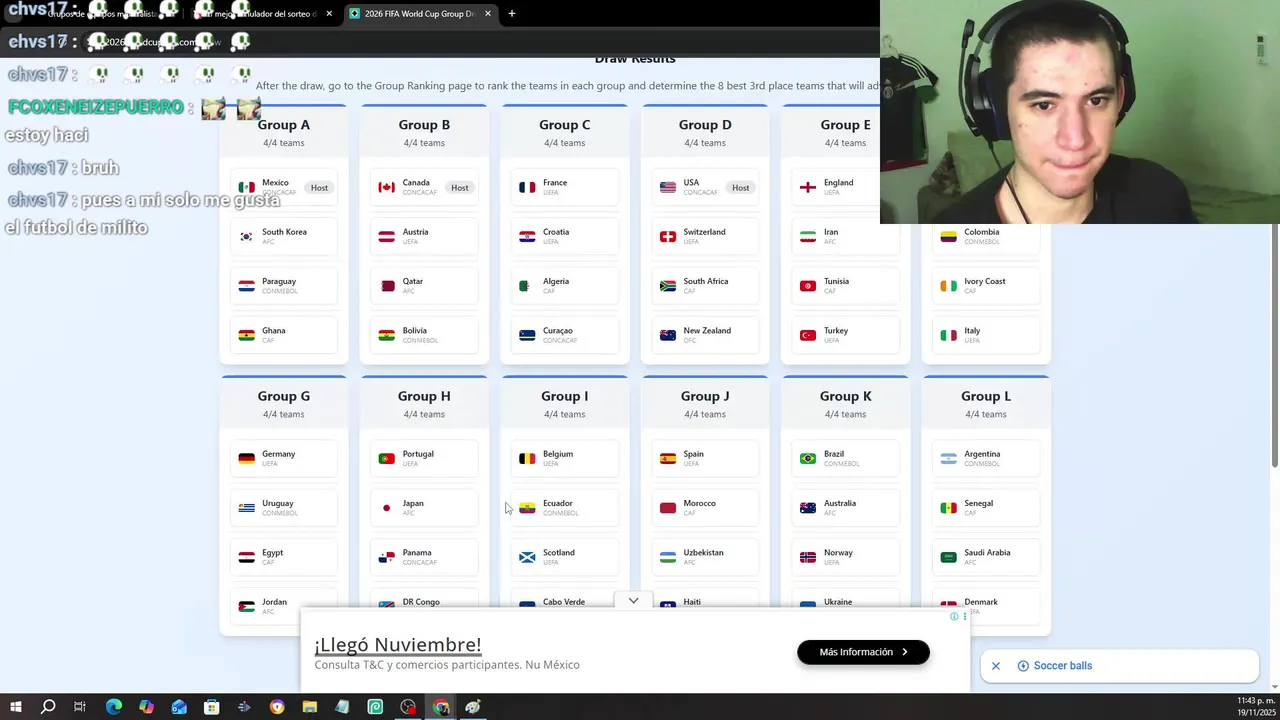1280x720 pixels.
Task: Select Japan in Group H
Action: pos(424,508)
